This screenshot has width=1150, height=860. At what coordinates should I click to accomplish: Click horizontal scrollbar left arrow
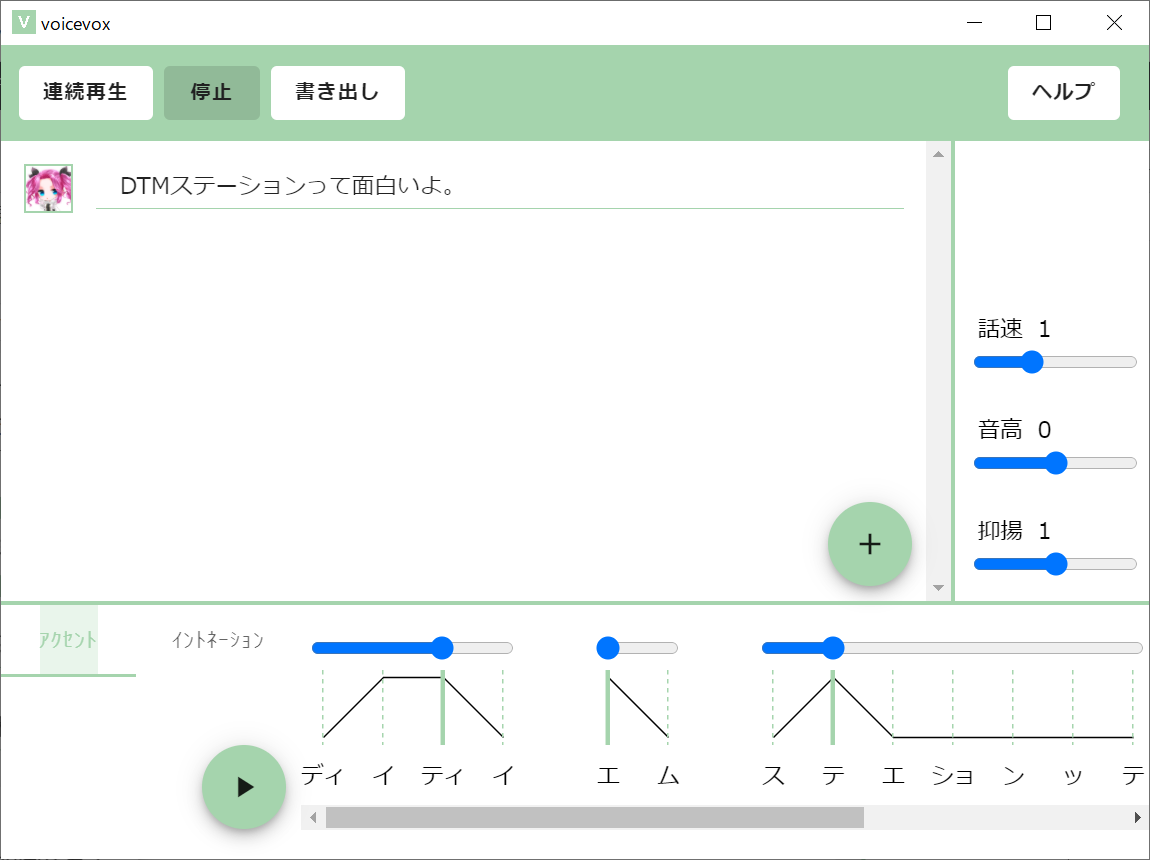coord(313,817)
